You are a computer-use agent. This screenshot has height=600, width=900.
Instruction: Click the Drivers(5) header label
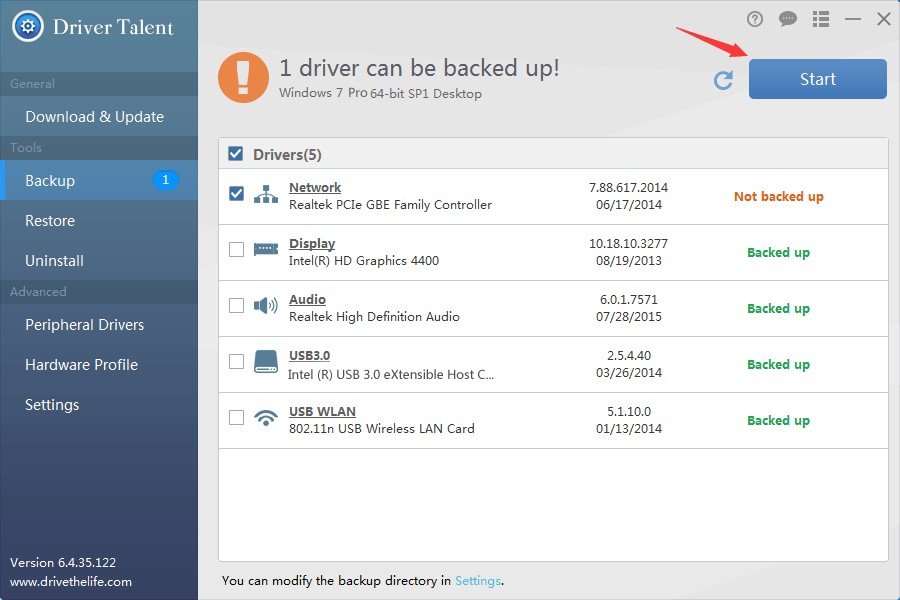[x=287, y=154]
